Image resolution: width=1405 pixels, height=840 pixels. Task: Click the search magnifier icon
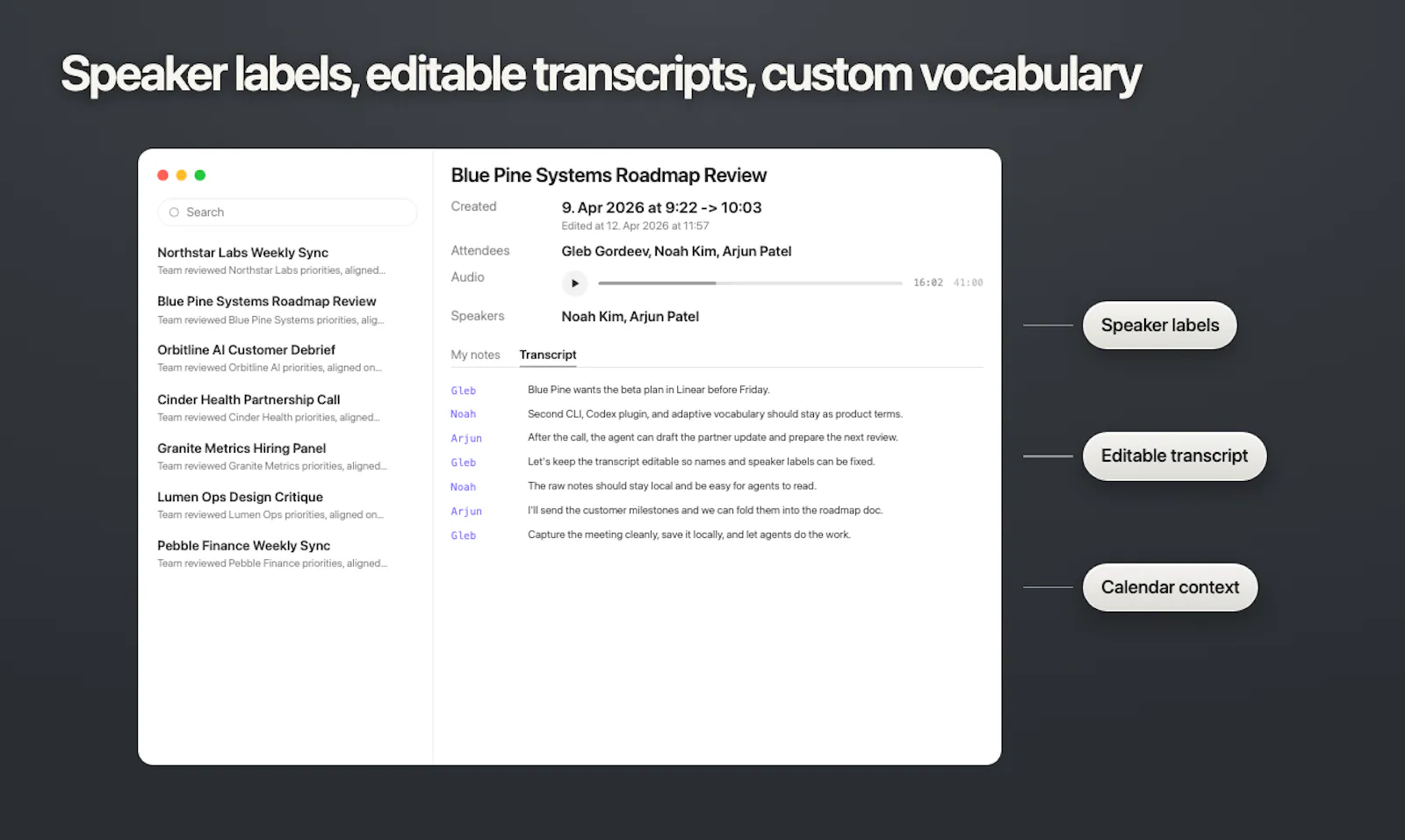(x=174, y=212)
